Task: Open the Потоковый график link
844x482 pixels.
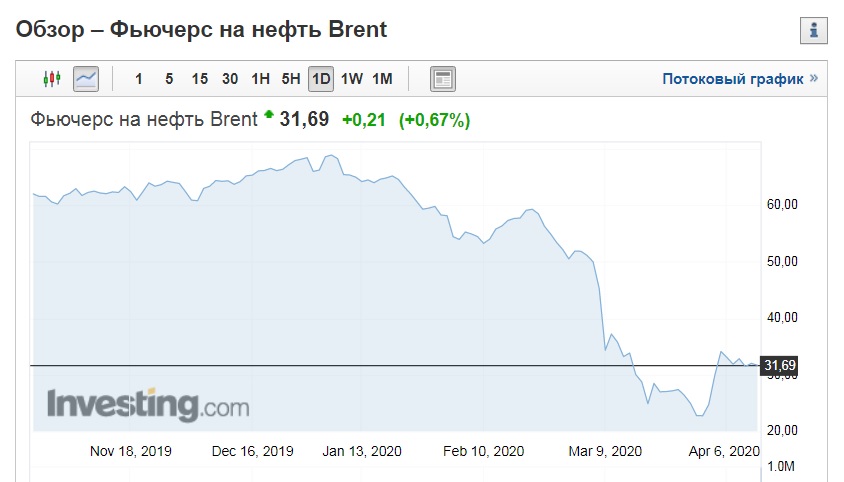Action: [x=733, y=79]
